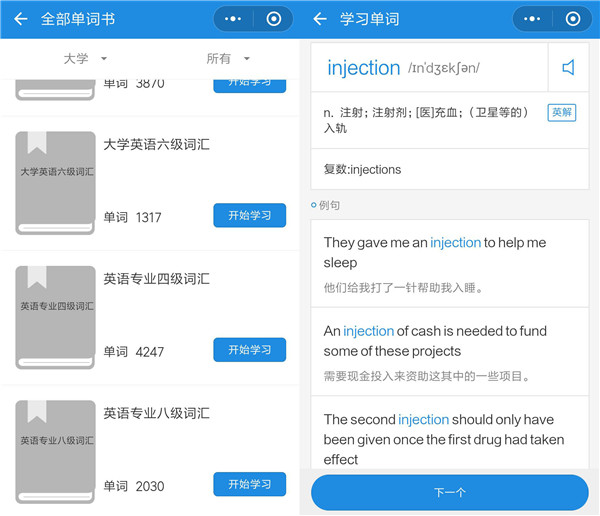600x516 pixels.
Task: Click the headword injection at the top
Action: click(363, 68)
